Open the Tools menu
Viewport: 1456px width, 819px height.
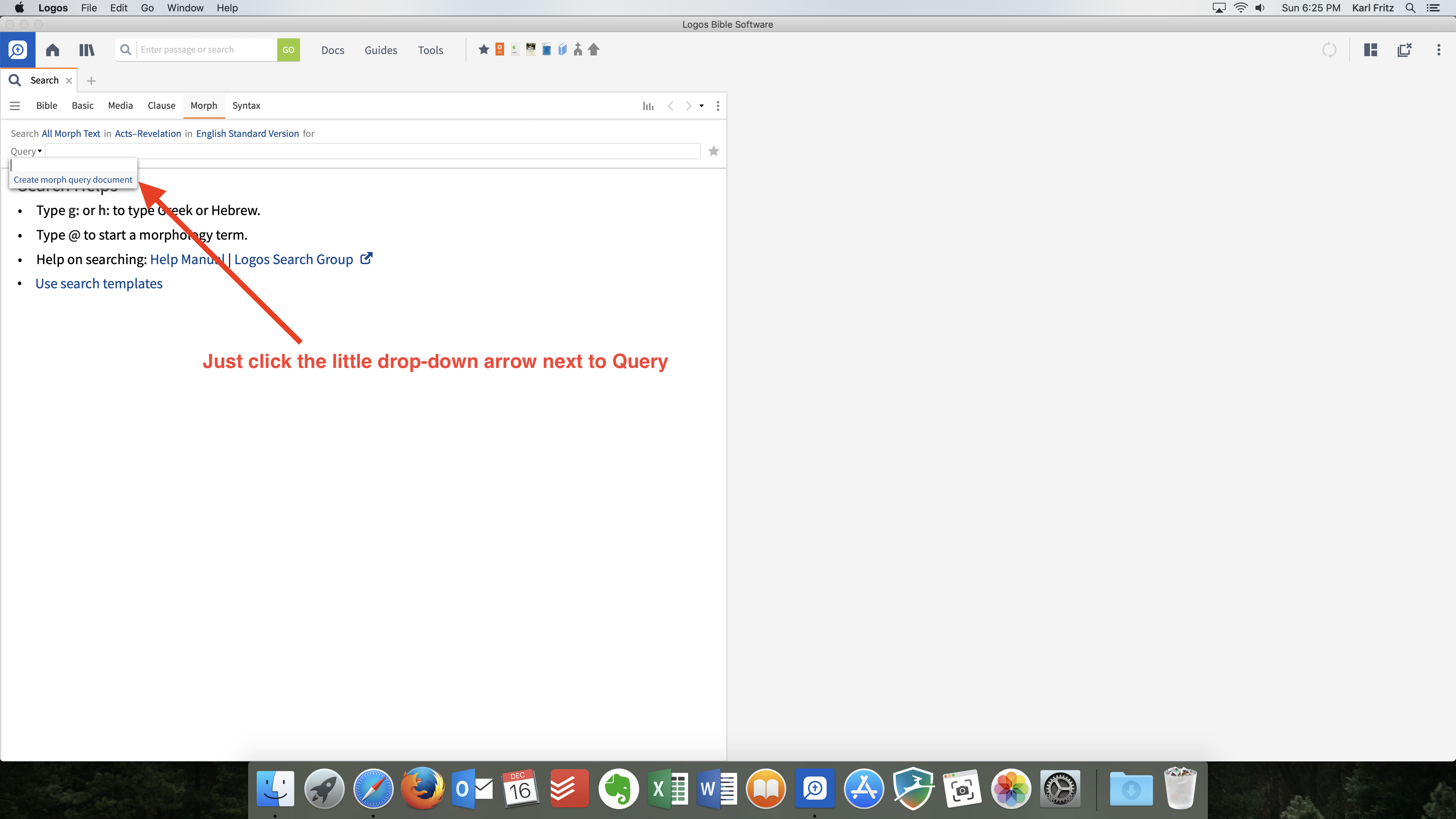pyautogui.click(x=431, y=50)
